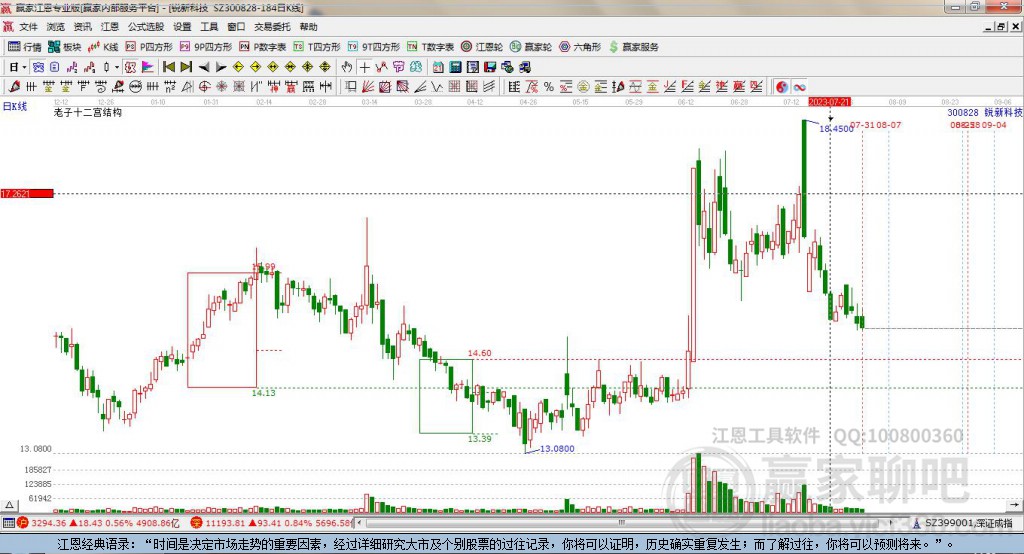Click the 老子十二宫结构 indicator title
This screenshot has width=1024, height=554.
coord(88,112)
